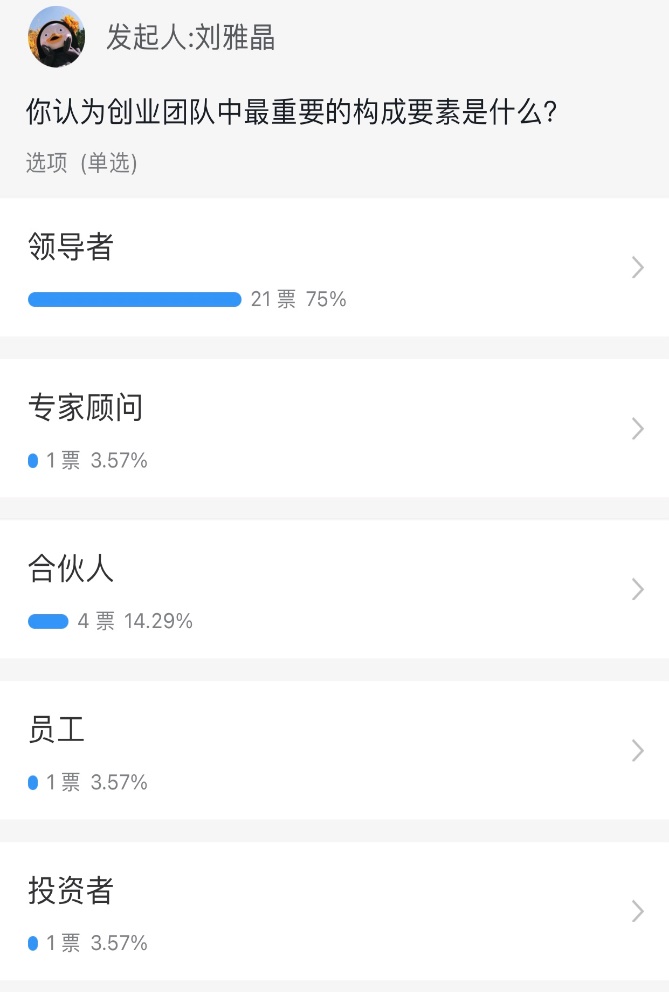
Task: Click the 合伙人 blue progress bar
Action: click(x=48, y=621)
